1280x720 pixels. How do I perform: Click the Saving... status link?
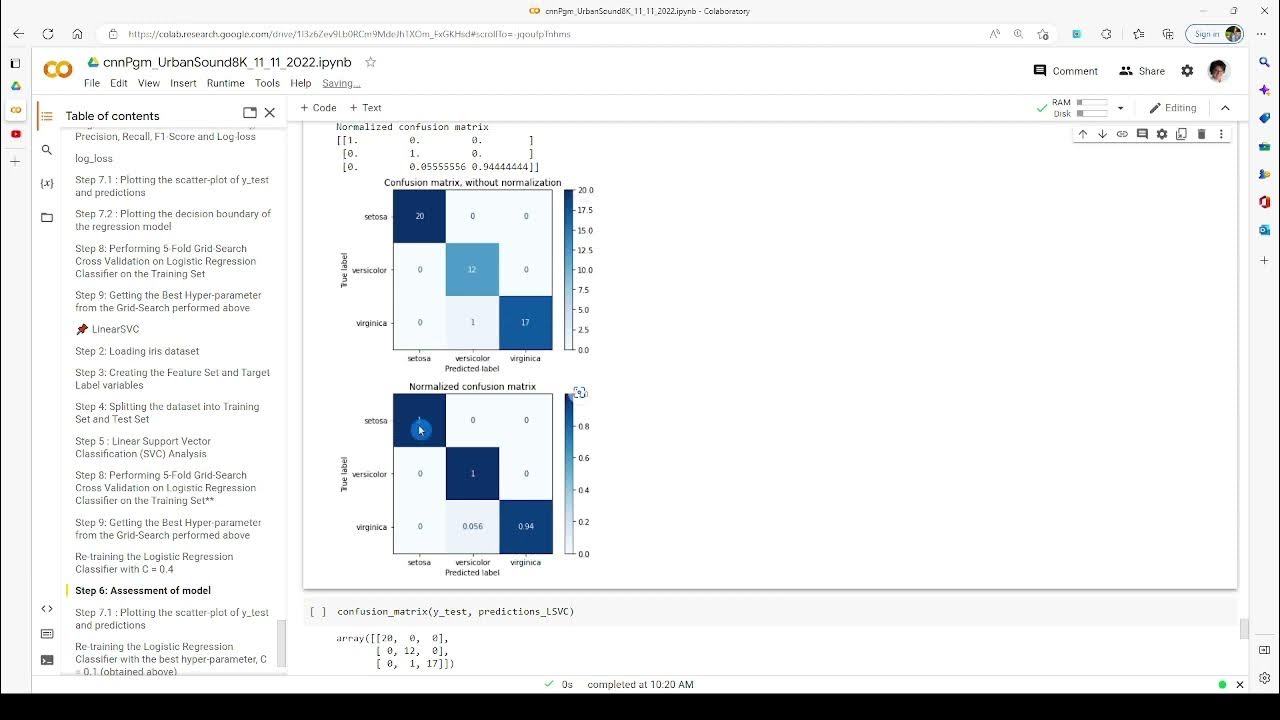coord(341,83)
